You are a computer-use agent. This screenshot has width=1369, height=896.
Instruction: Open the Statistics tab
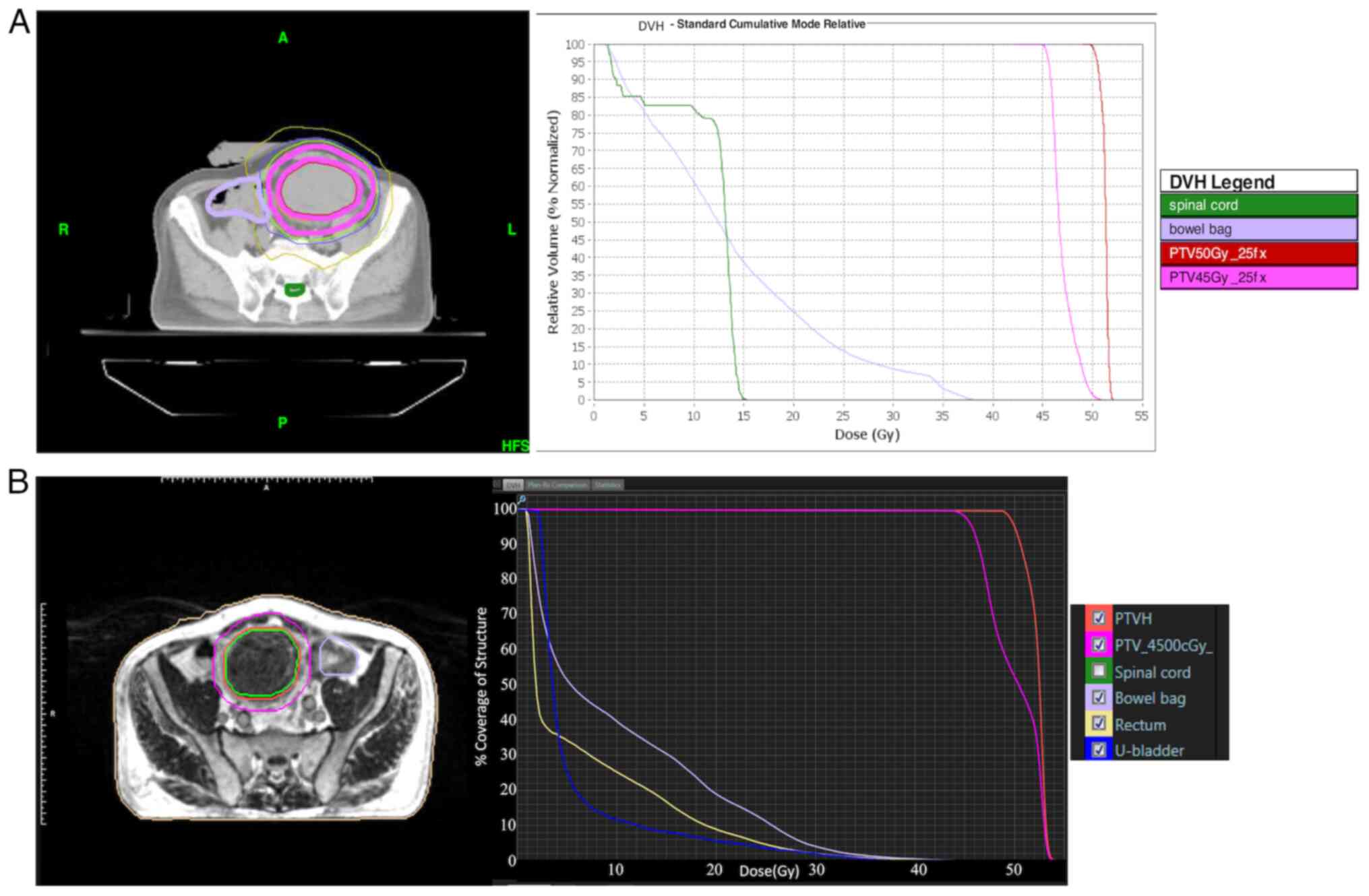[607, 485]
